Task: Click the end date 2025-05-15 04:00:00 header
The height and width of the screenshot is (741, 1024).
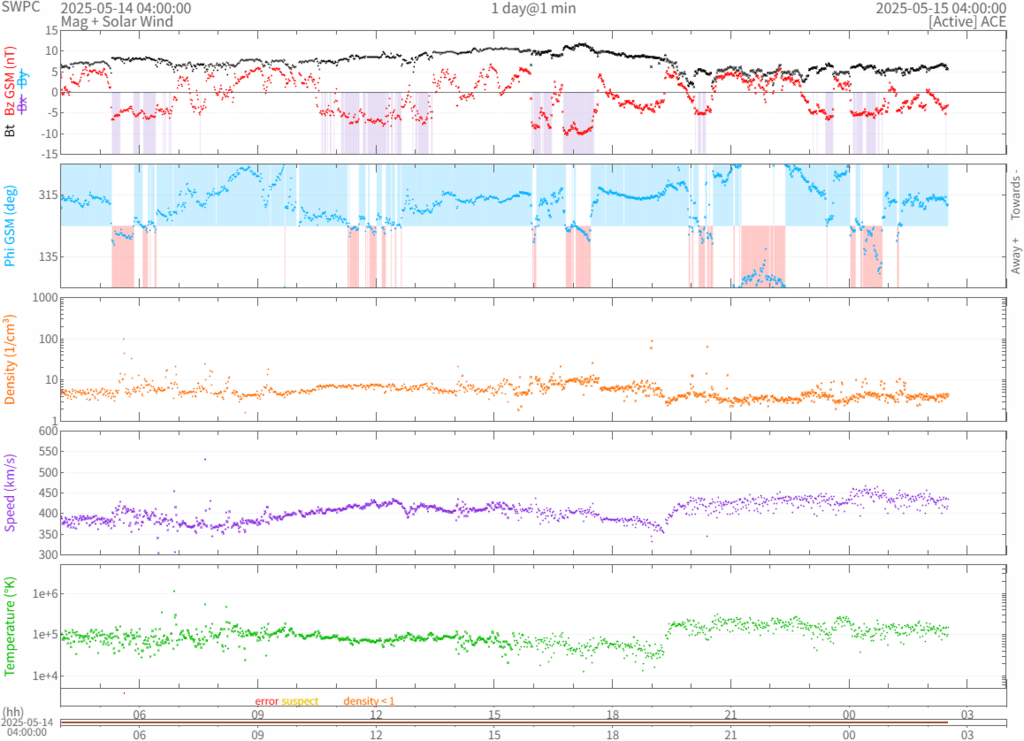Action: [940, 8]
